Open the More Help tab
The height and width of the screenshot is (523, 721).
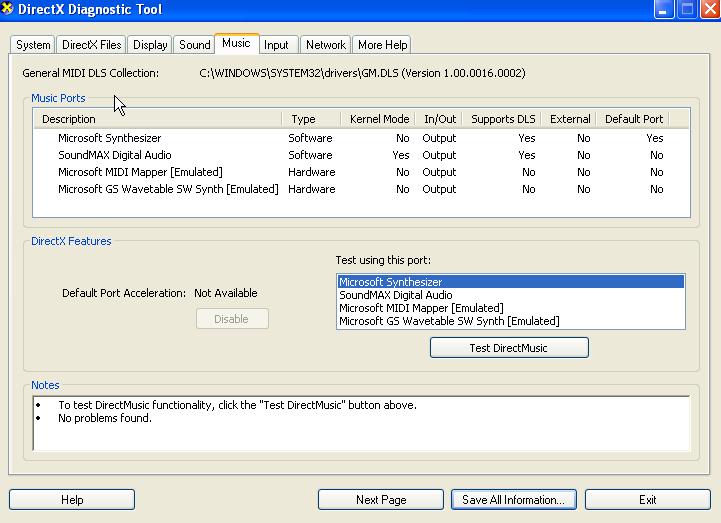(382, 45)
